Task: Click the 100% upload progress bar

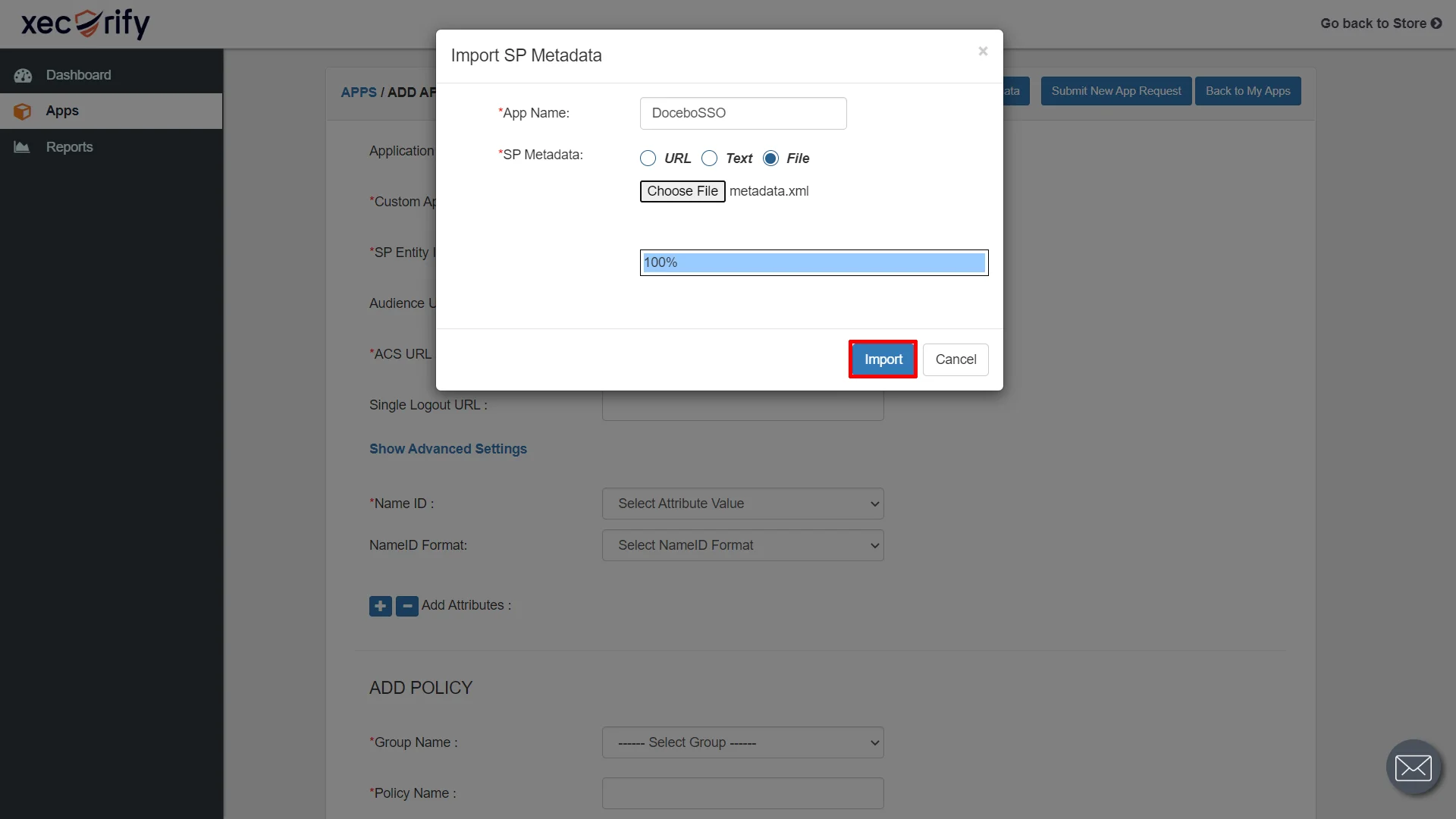Action: (814, 262)
